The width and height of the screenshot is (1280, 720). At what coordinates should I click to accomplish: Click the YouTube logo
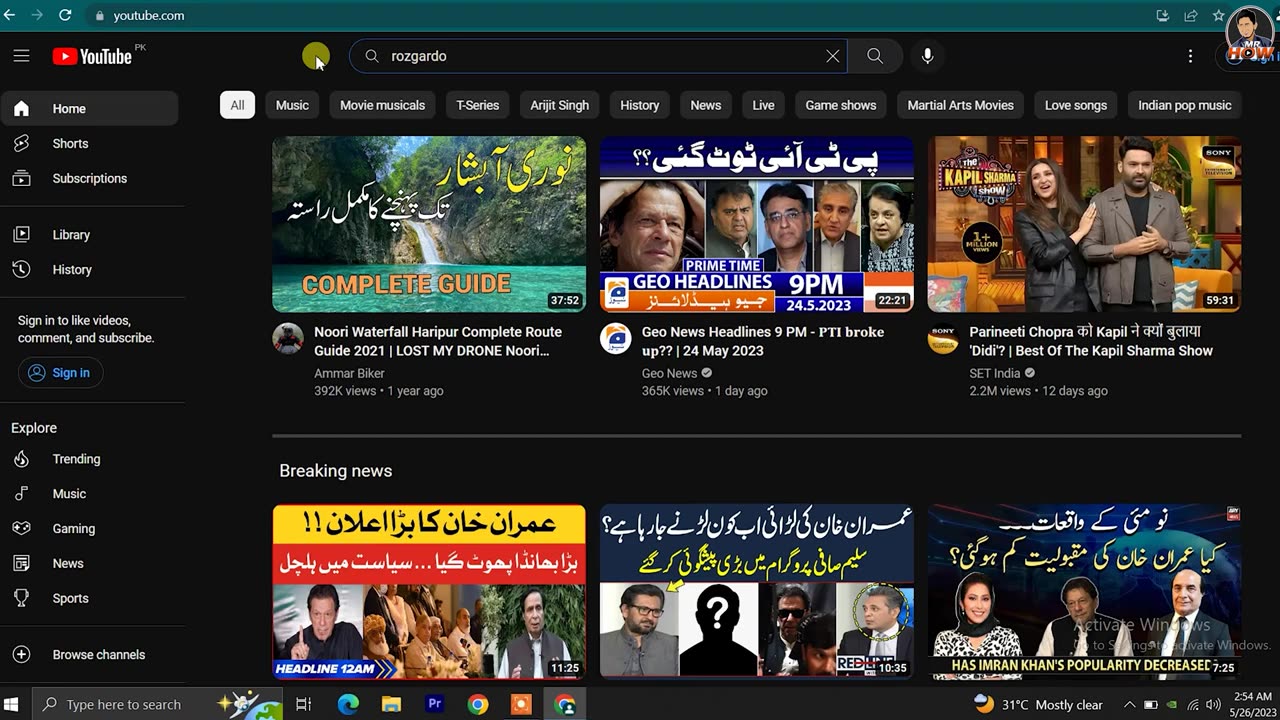pos(93,57)
